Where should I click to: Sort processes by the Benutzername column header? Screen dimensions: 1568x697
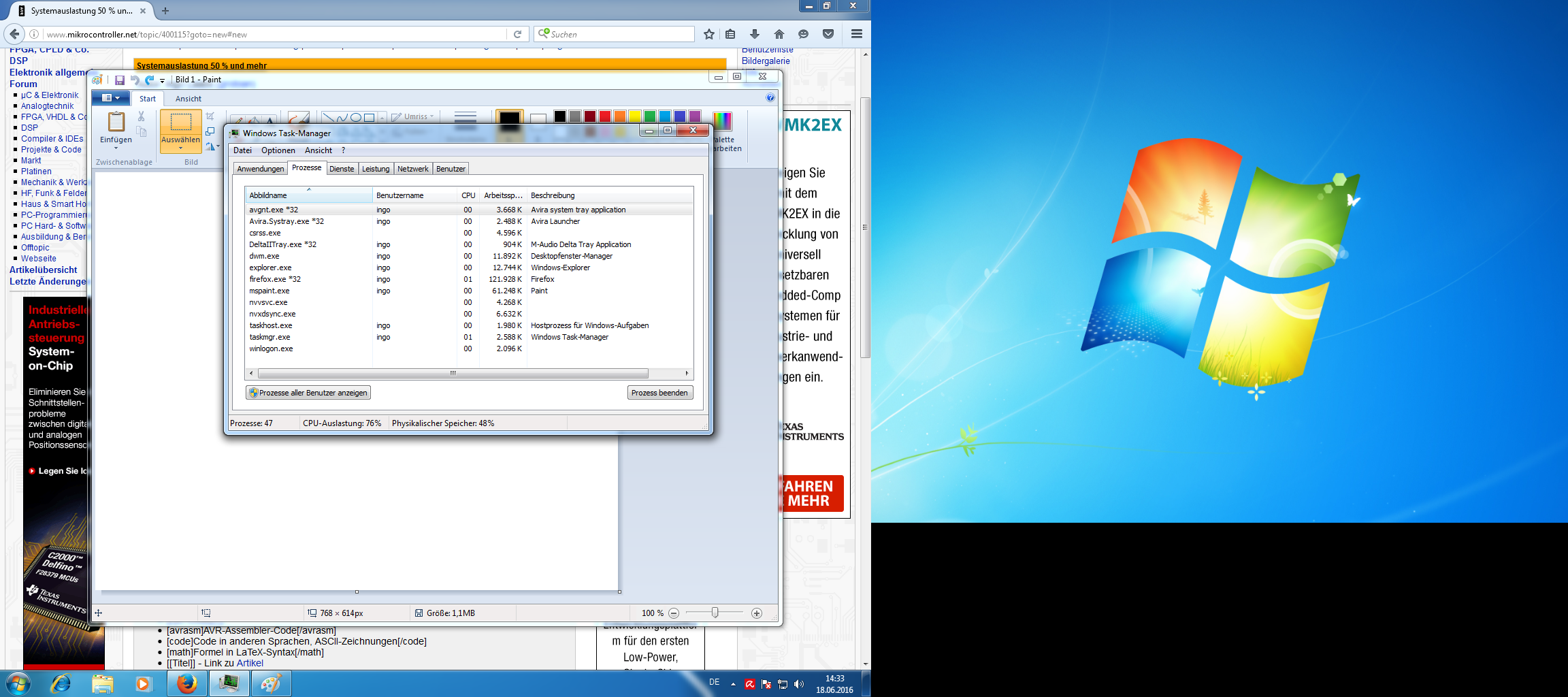414,195
